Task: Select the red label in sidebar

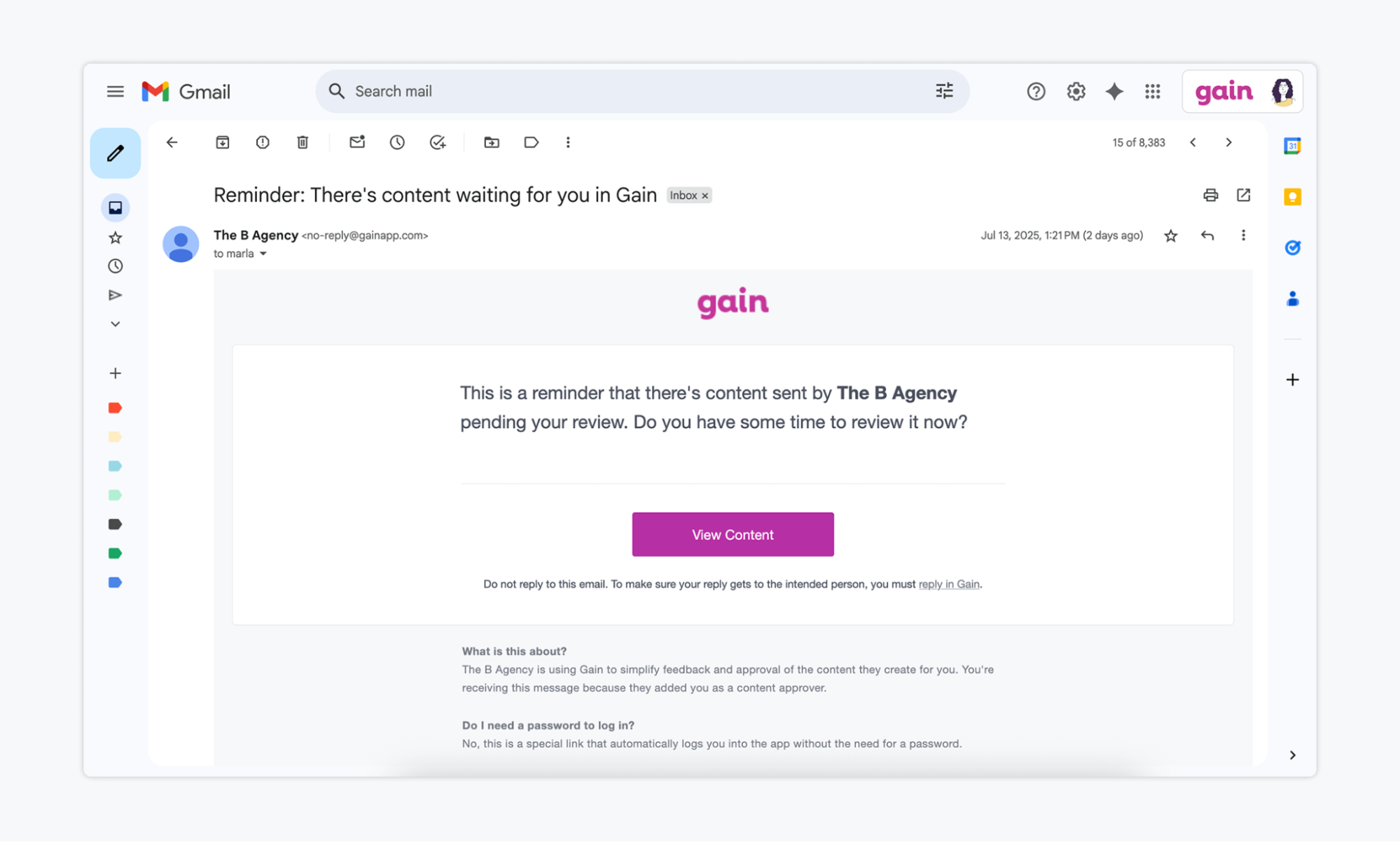Action: [116, 408]
